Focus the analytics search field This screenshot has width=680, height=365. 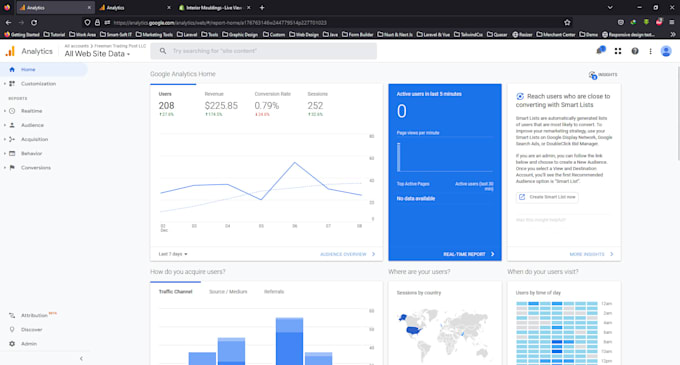coord(264,51)
